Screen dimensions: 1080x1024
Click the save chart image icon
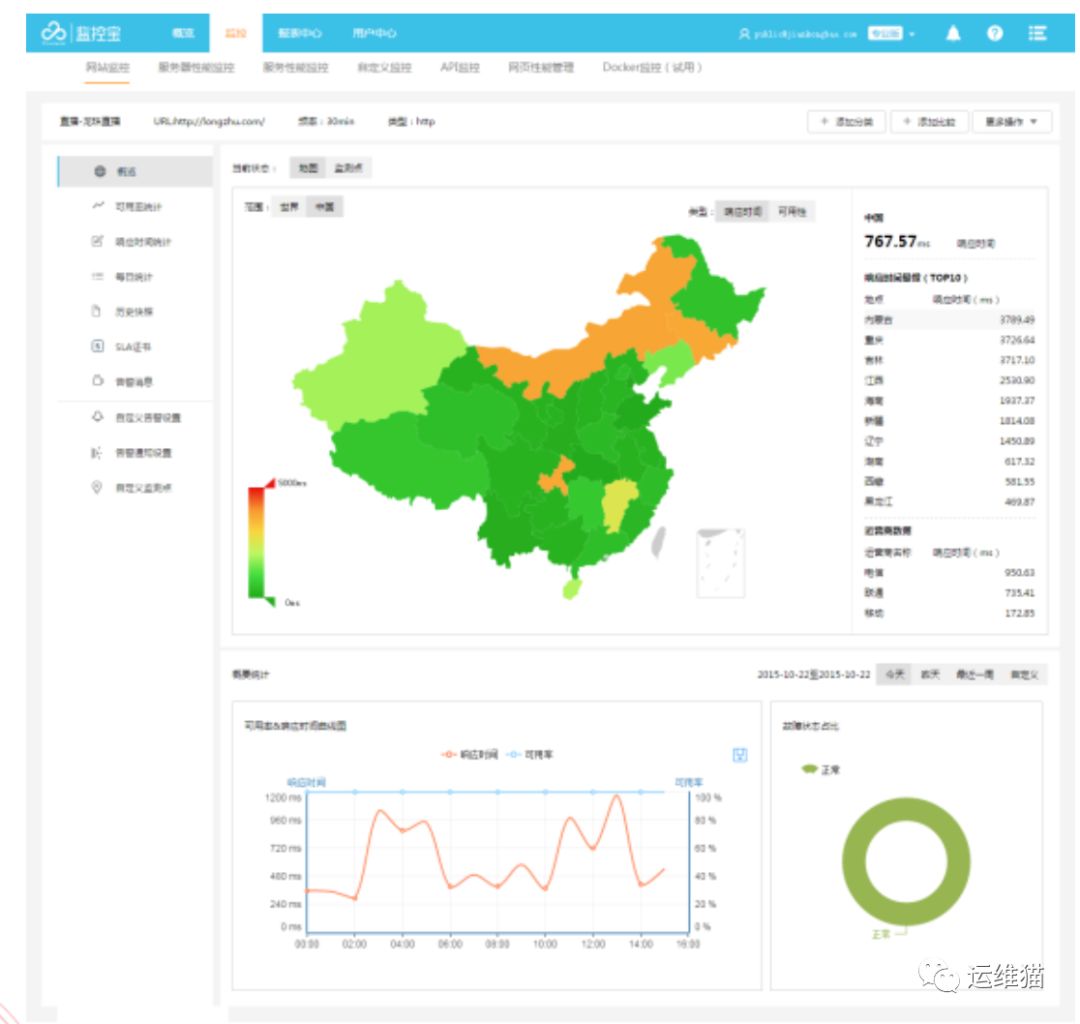point(740,755)
